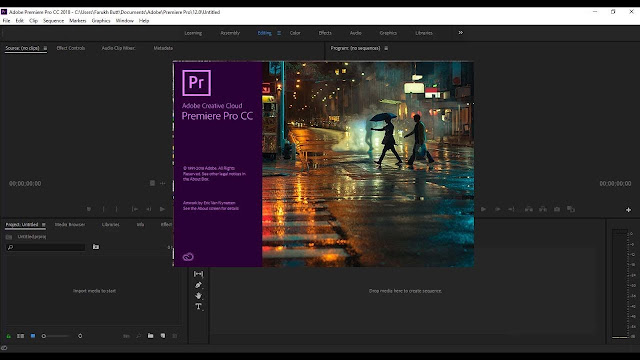Select the Pen tool
The height and width of the screenshot is (360, 640).
point(198,285)
